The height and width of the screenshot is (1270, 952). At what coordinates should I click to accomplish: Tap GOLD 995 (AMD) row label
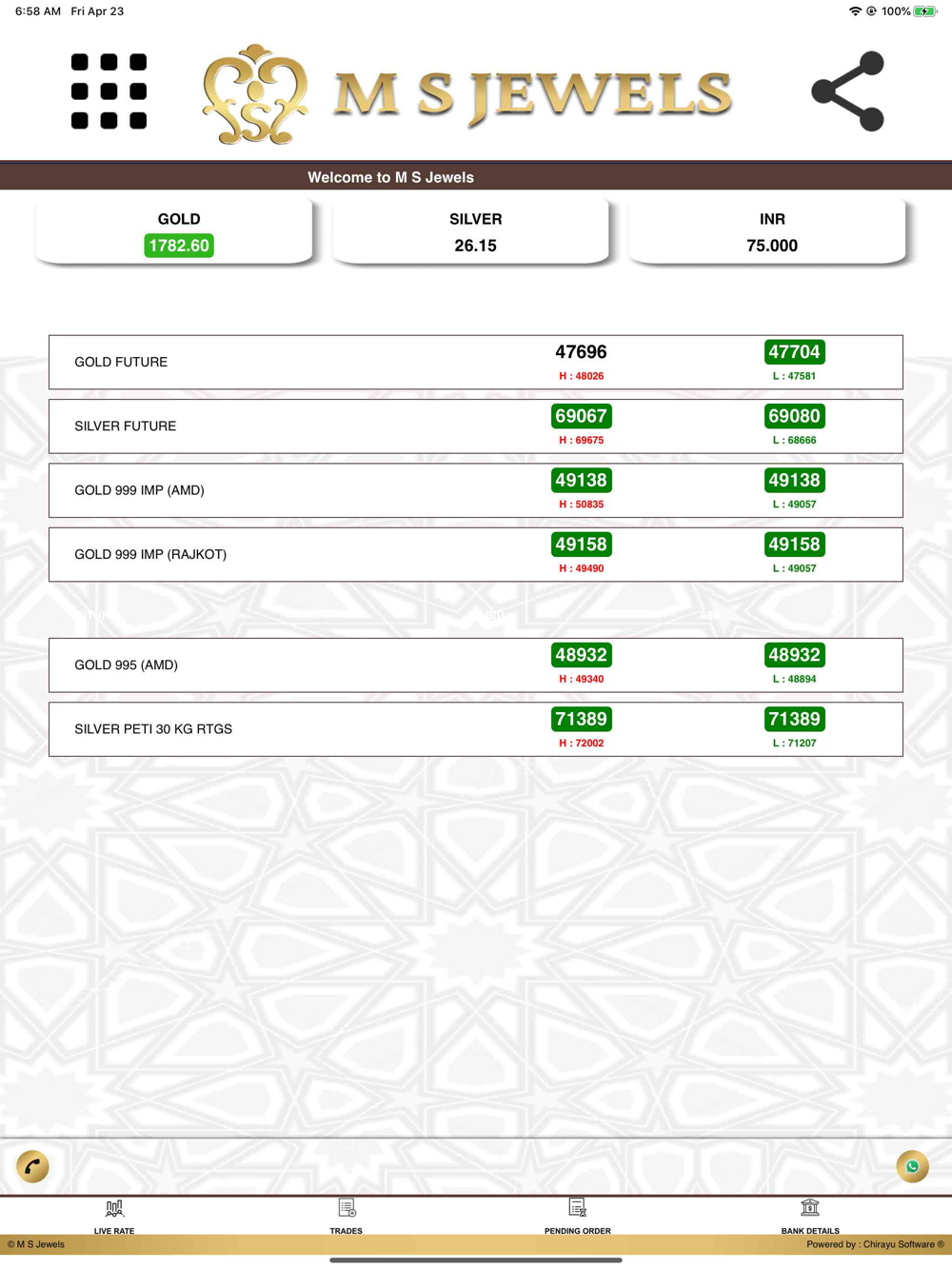(126, 665)
